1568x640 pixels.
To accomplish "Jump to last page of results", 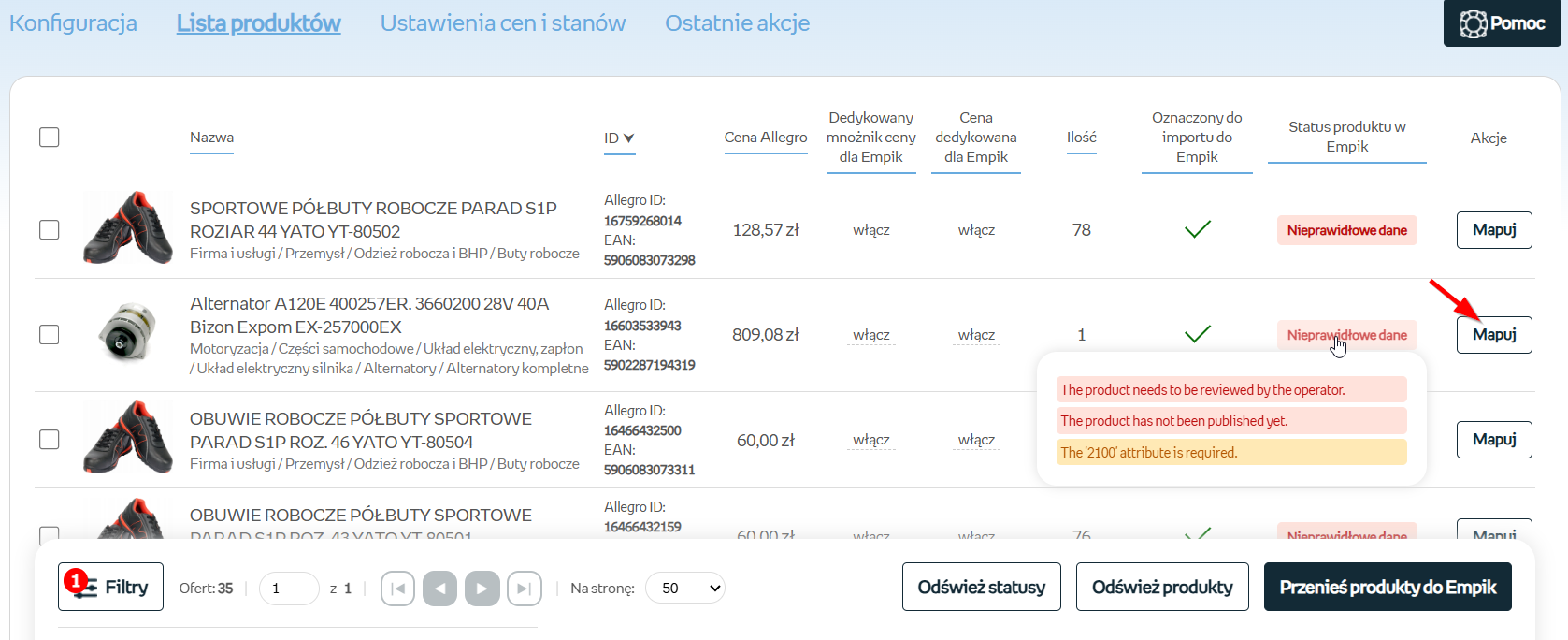I will click(x=524, y=589).
